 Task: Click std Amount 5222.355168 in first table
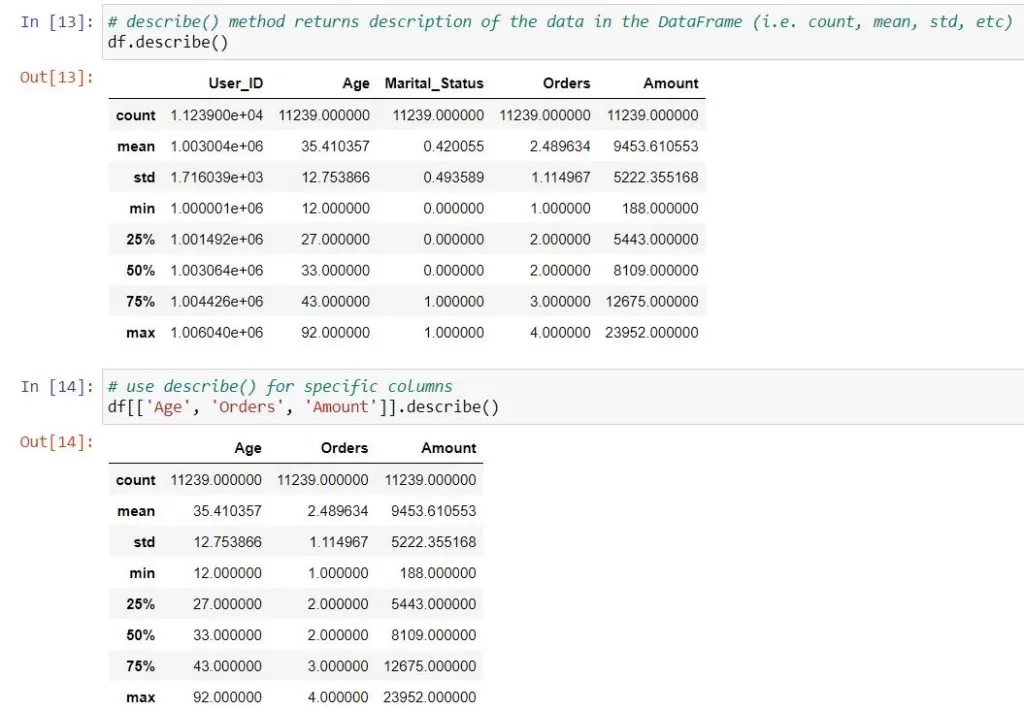(x=656, y=178)
